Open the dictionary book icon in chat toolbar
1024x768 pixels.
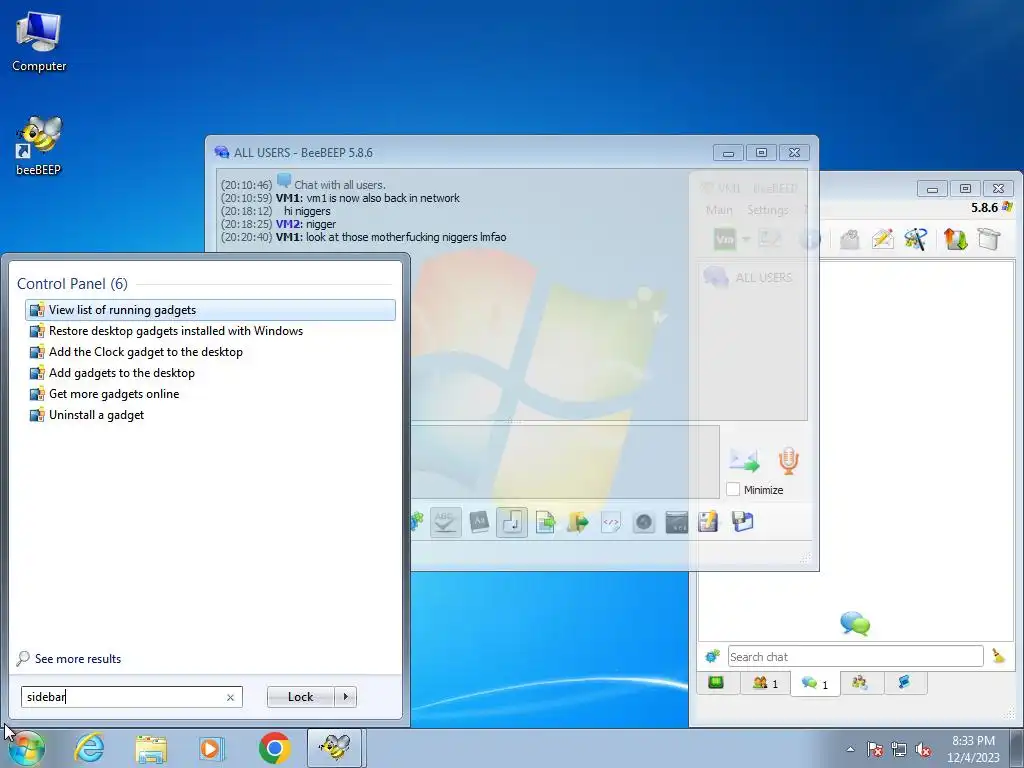click(479, 522)
